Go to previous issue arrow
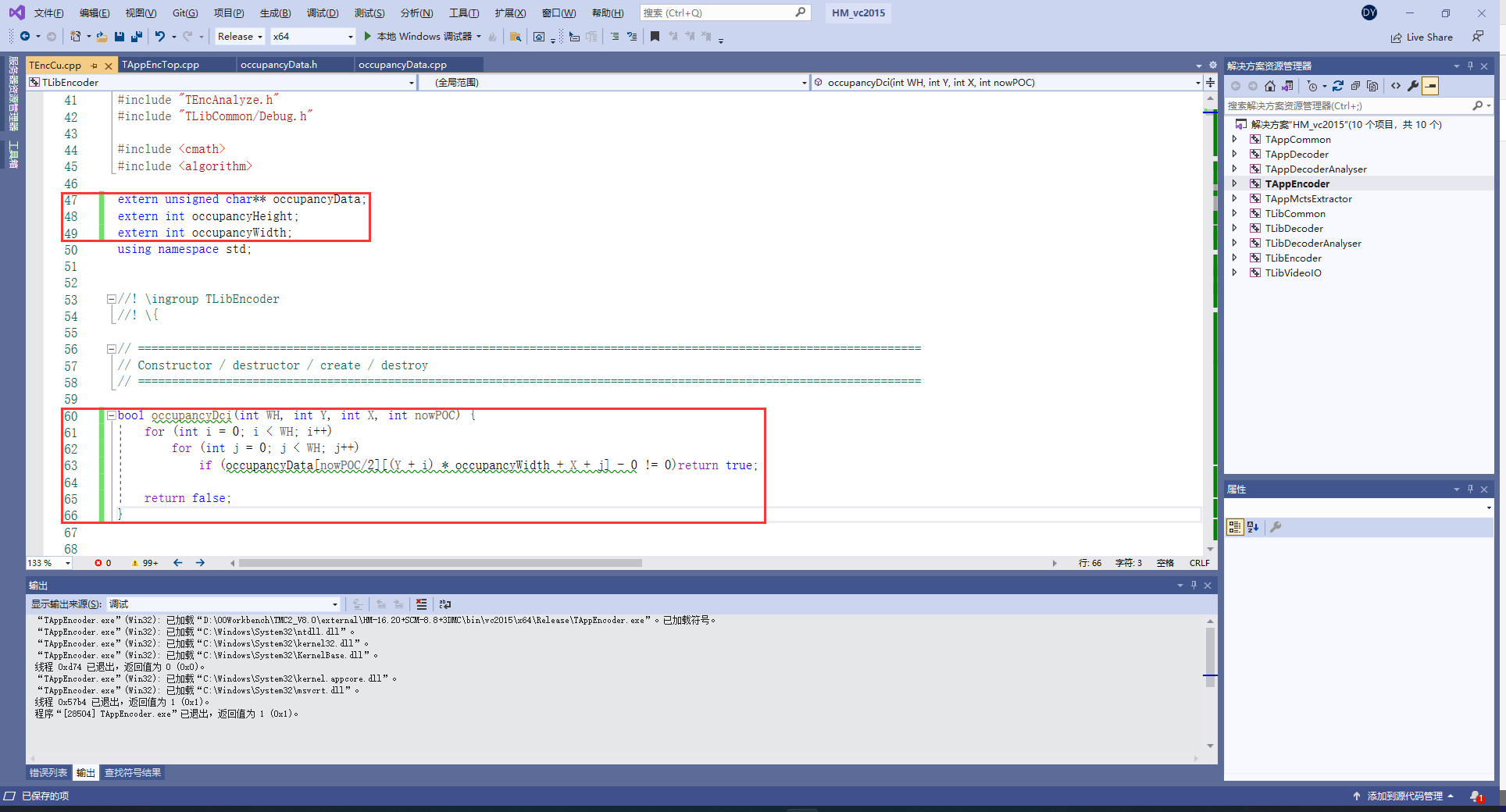 click(178, 563)
